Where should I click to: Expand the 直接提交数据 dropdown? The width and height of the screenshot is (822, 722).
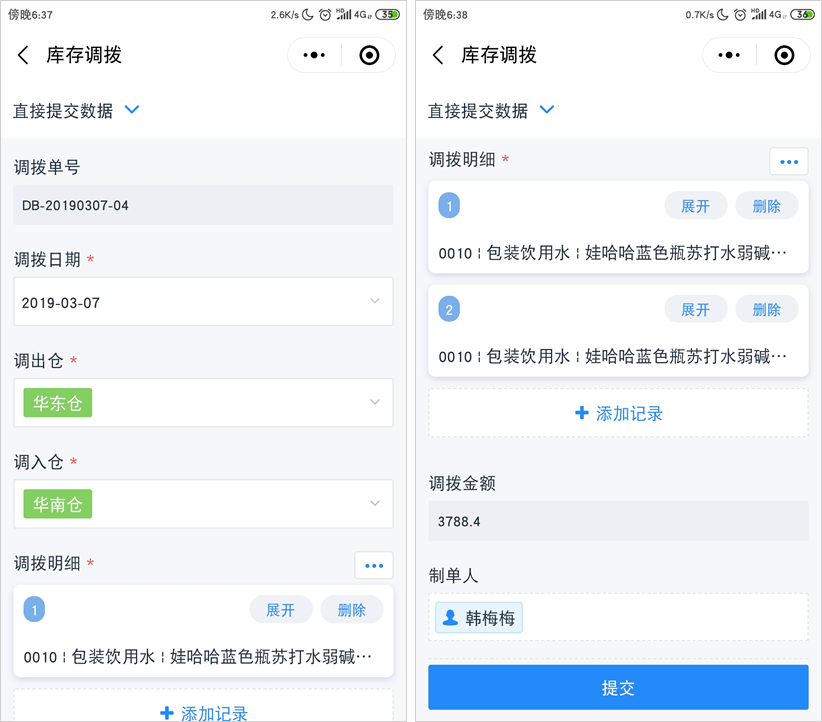131,111
